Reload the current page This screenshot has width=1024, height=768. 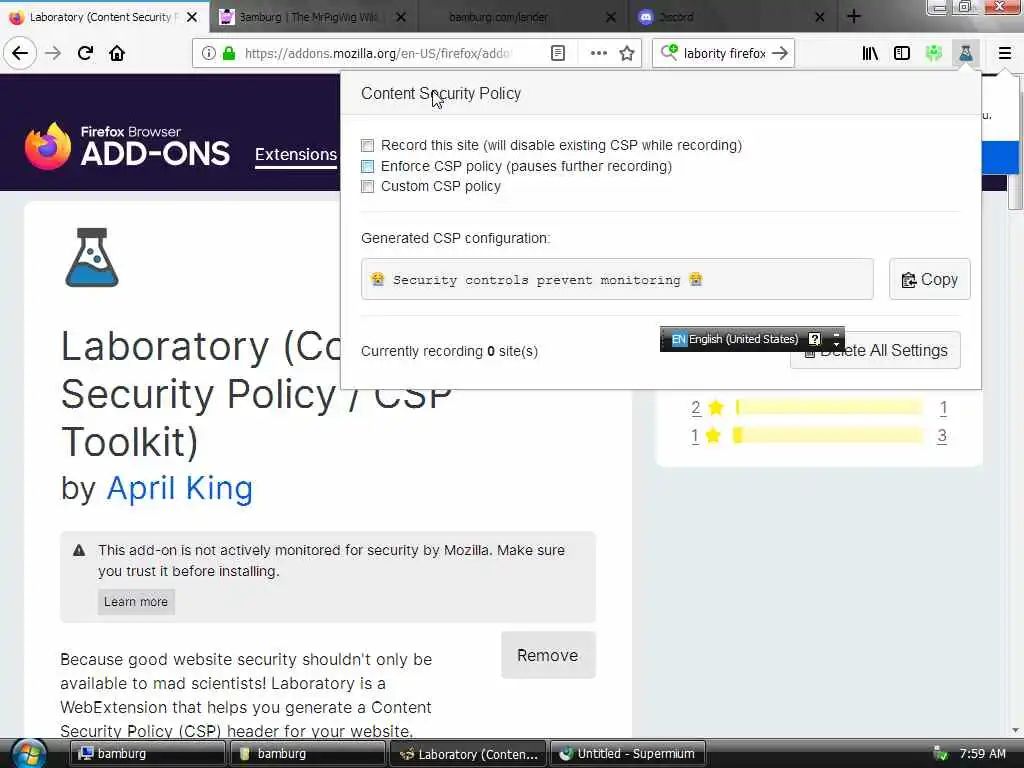(x=85, y=53)
